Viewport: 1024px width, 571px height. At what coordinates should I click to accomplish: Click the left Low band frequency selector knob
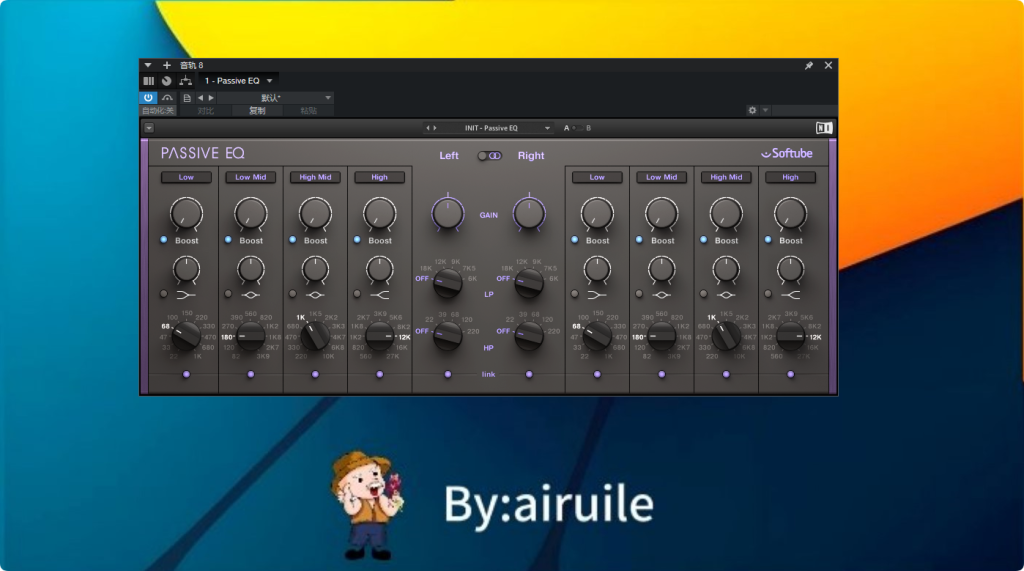pyautogui.click(x=186, y=336)
